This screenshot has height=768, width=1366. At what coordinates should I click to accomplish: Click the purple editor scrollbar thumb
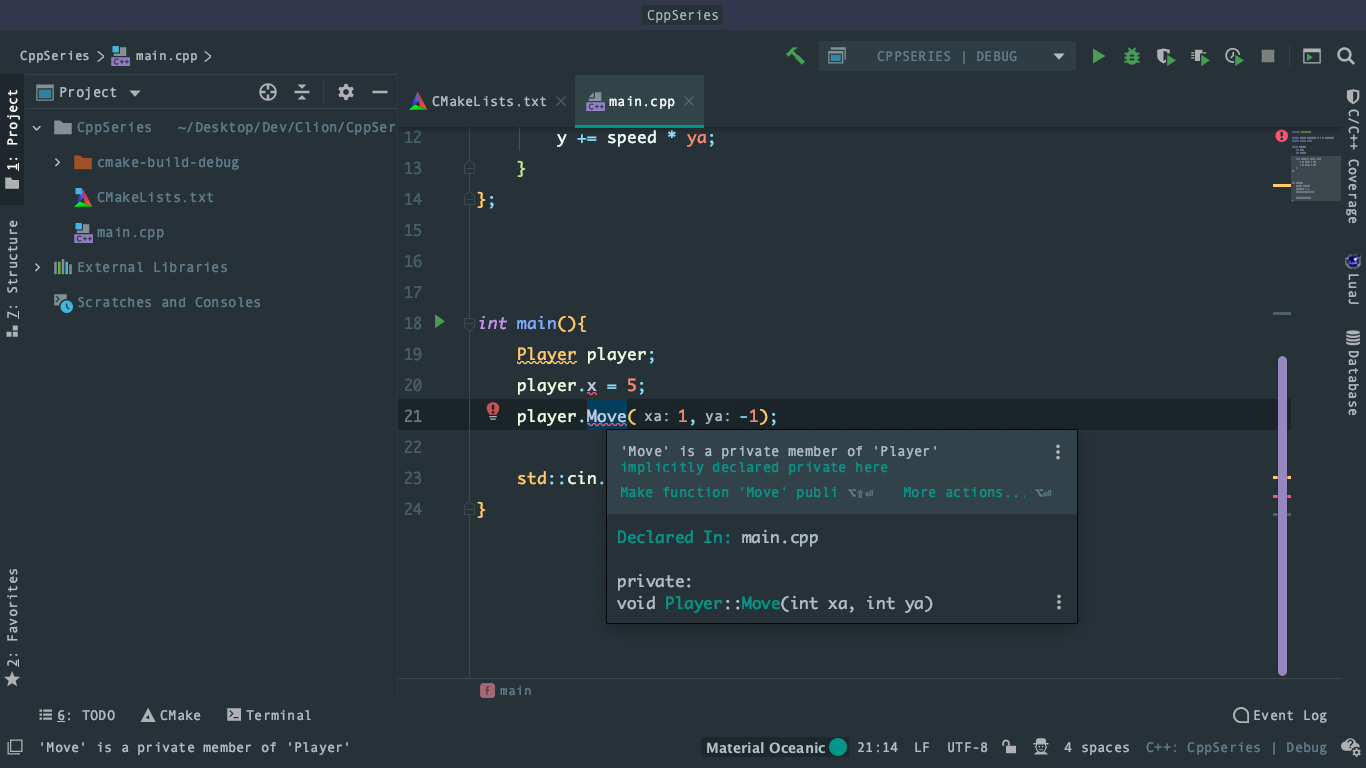coord(1282,516)
